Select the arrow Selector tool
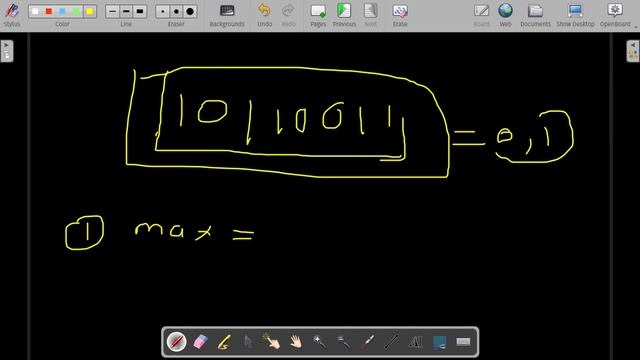Viewport: 640px width, 360px height. tap(248, 342)
